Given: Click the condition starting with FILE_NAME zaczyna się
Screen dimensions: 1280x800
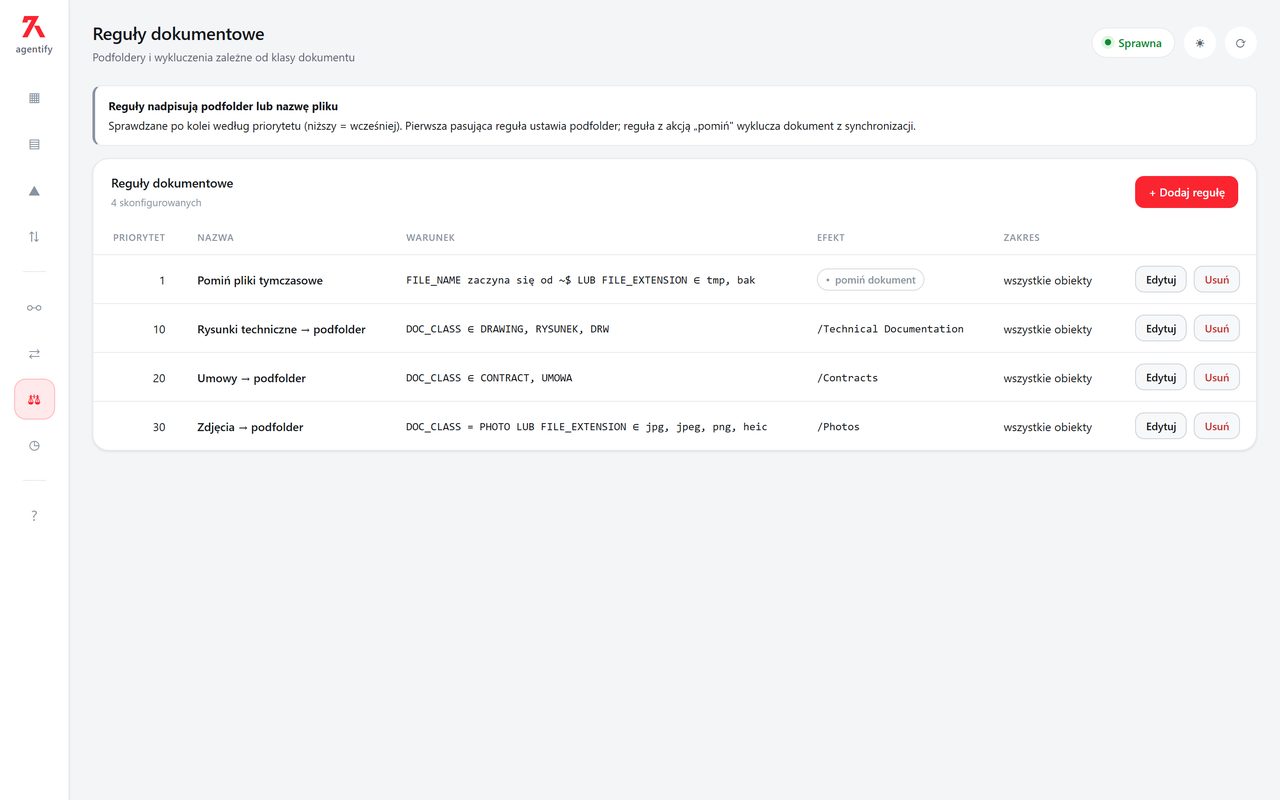Looking at the screenshot, I should (x=581, y=280).
